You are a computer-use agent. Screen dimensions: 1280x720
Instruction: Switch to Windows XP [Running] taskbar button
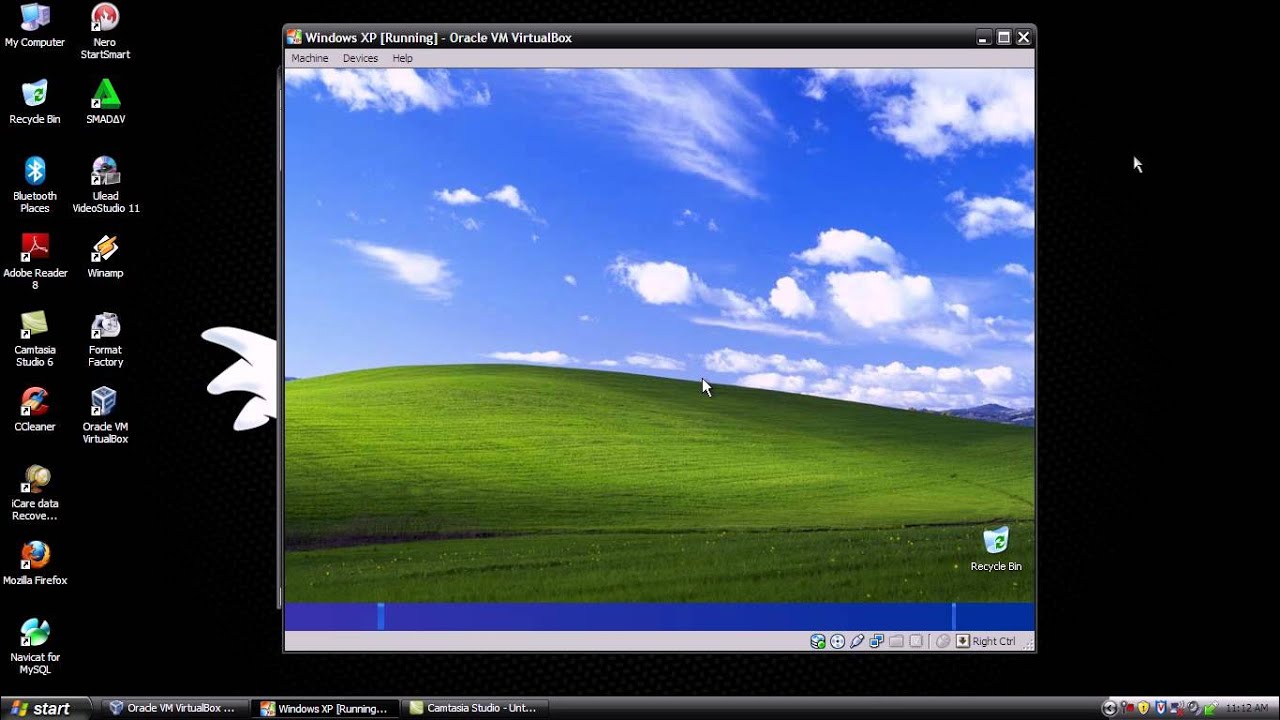click(324, 708)
